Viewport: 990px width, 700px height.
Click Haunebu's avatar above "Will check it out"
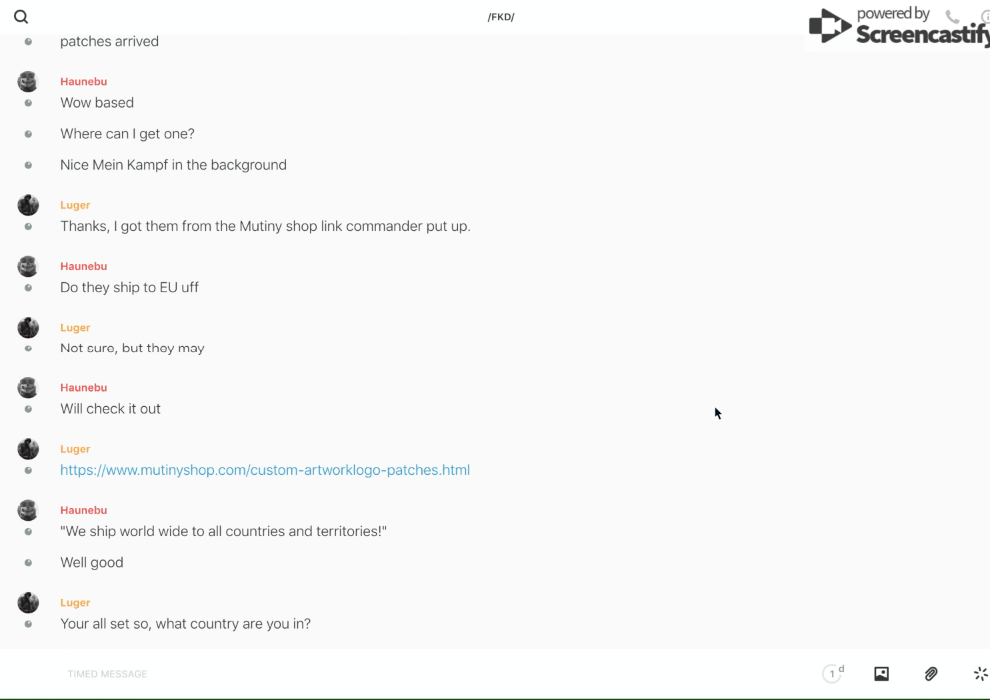(x=28, y=388)
